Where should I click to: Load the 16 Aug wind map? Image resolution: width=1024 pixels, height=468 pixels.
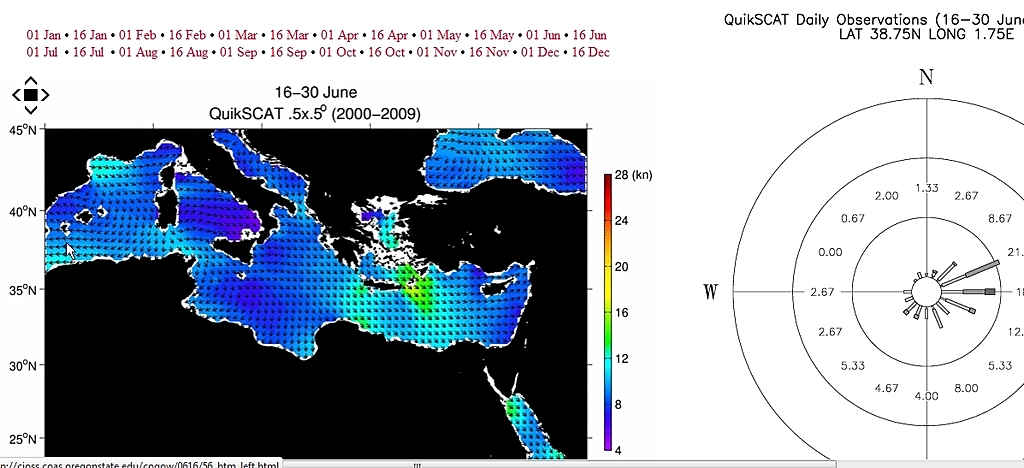coord(189,52)
